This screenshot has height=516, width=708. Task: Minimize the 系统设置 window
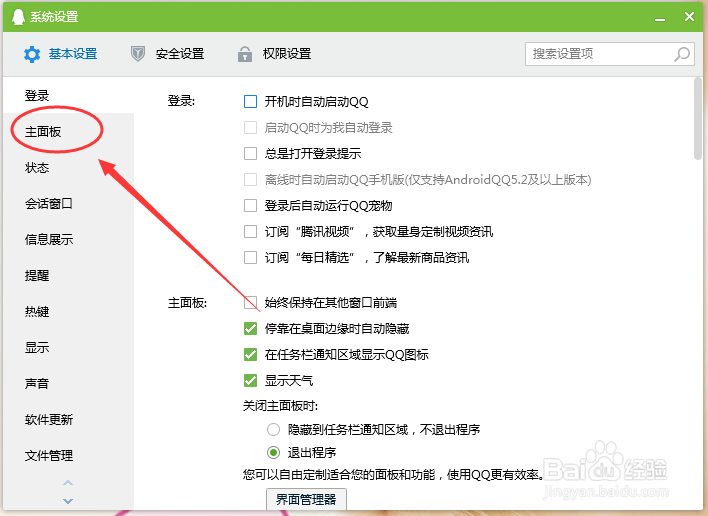(660, 18)
